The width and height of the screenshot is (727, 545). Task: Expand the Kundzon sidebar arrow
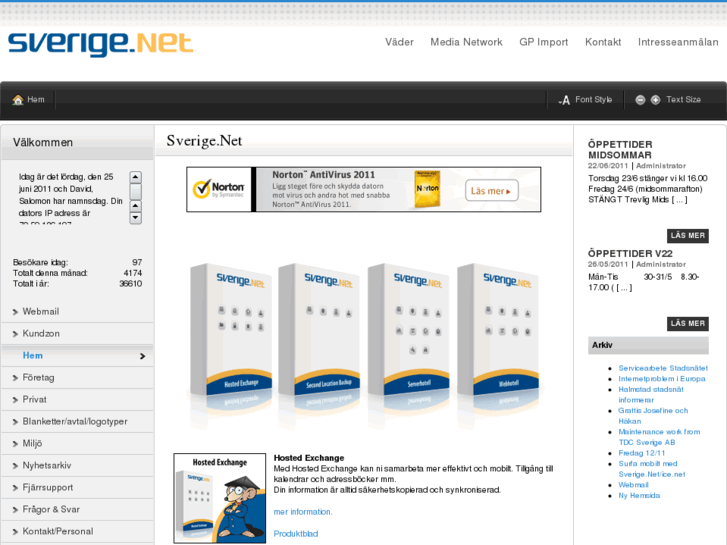[x=15, y=334]
